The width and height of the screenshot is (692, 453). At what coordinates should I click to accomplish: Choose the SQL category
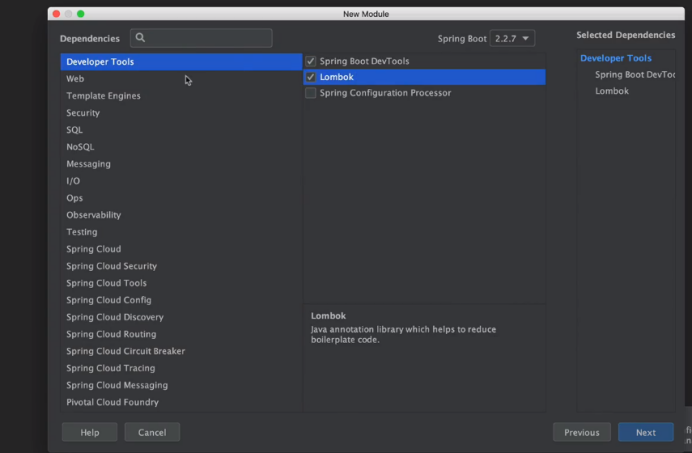click(x=75, y=130)
